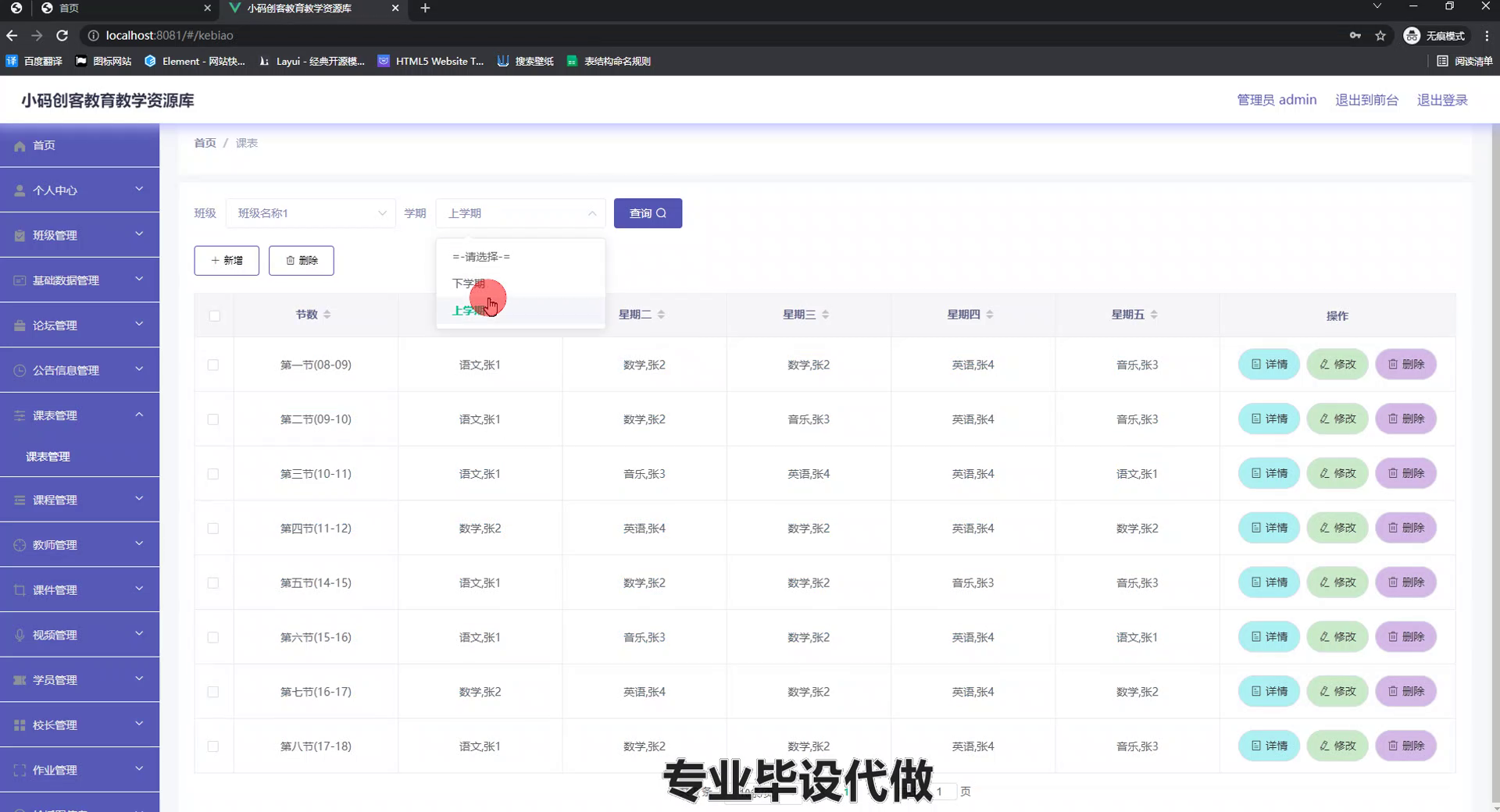This screenshot has width=1500, height=812.
Task: Click the 学员管理 sidebar icon
Action: [x=20, y=680]
